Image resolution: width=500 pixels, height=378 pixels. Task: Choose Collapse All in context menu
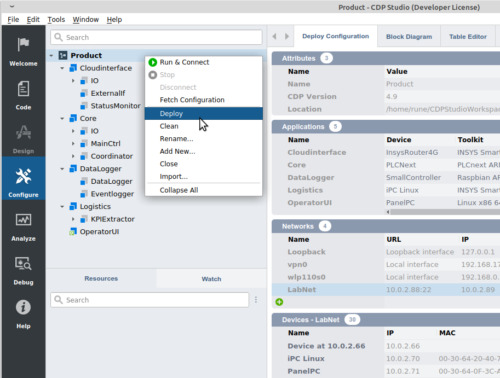tap(204, 190)
